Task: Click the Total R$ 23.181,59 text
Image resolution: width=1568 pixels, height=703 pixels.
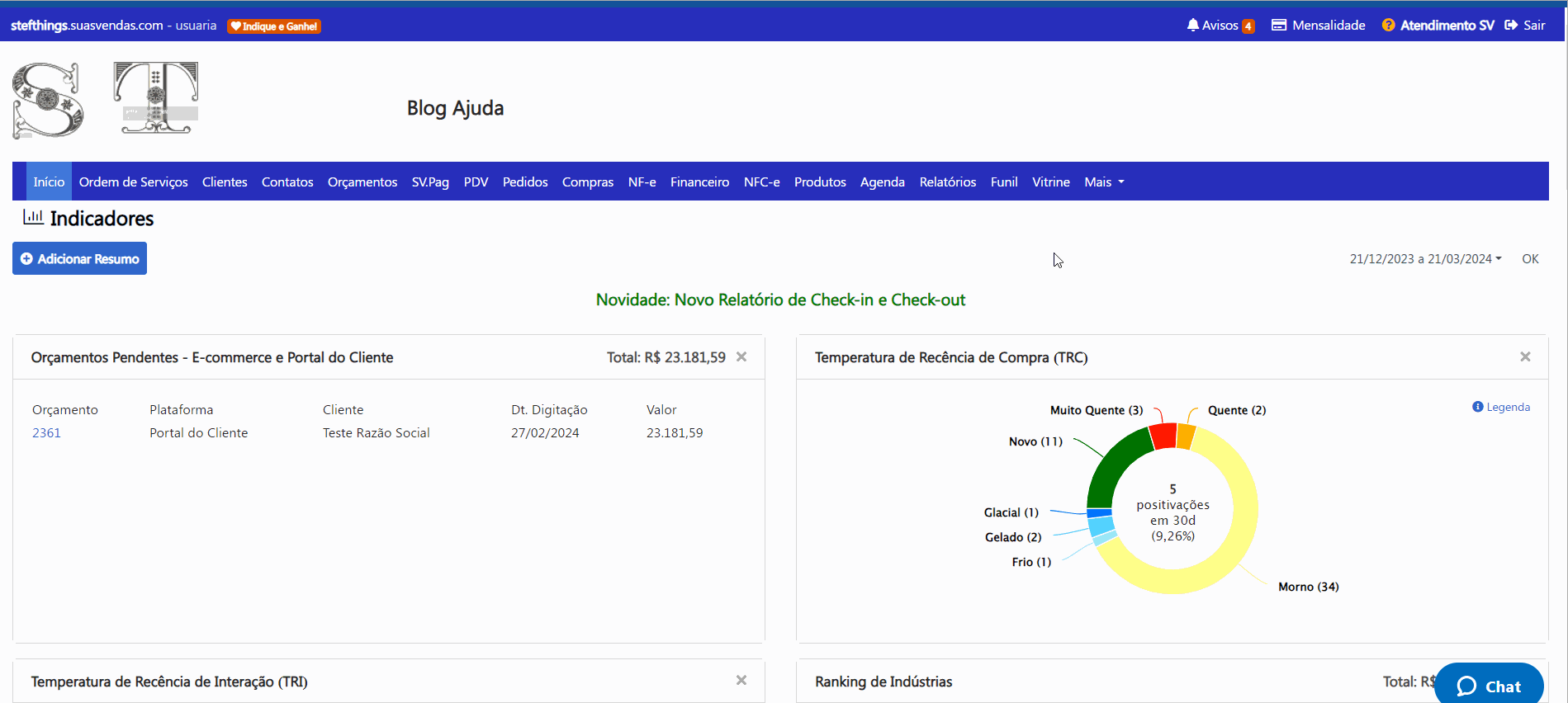Action: pos(666,357)
